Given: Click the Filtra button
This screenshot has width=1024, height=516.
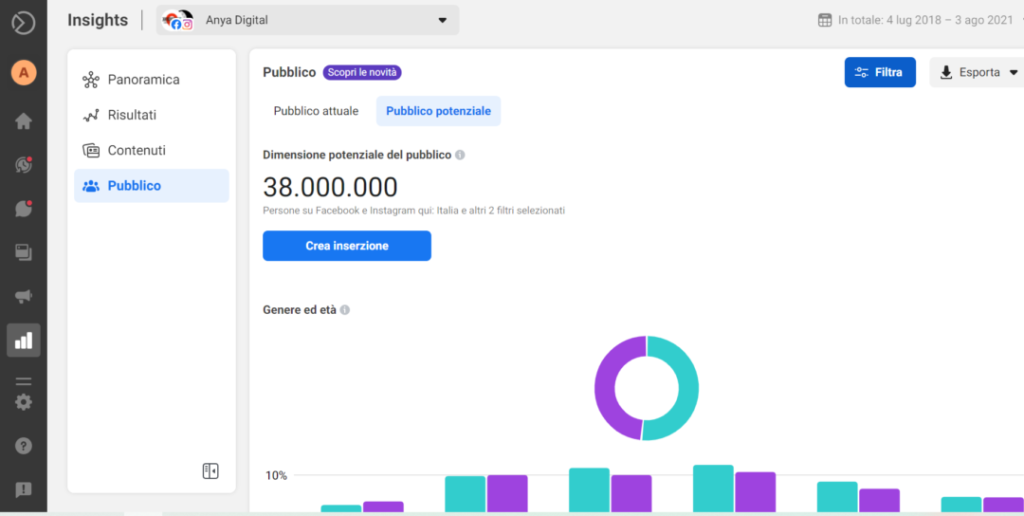Looking at the screenshot, I should pos(880,73).
